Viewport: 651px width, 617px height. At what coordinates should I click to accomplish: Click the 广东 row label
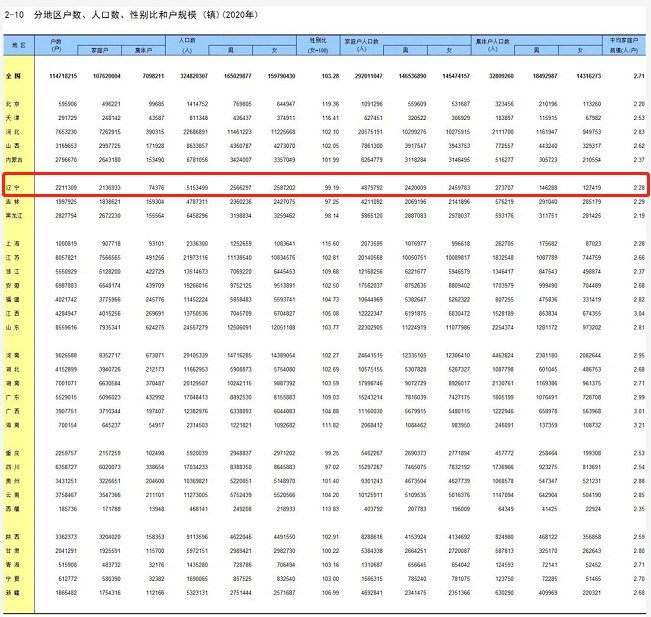13,397
